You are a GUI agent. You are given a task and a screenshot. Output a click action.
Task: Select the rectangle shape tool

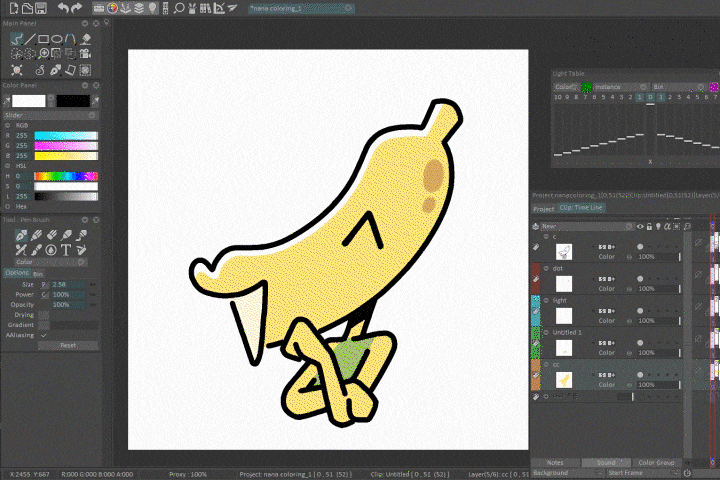44,39
